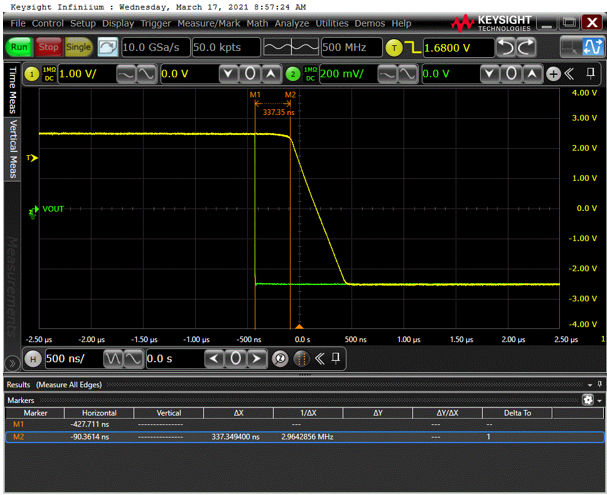
Task: Click the redo arrow icon
Action: pyautogui.click(x=526, y=48)
